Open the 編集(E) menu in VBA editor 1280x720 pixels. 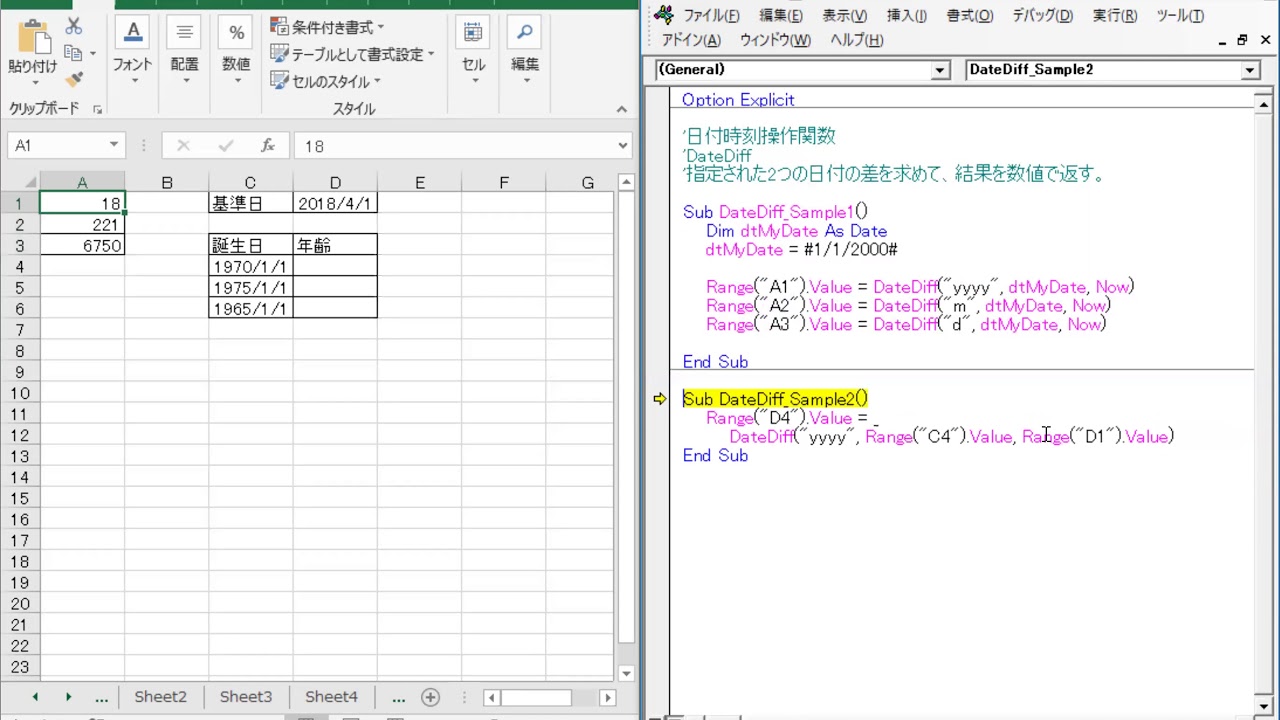[x=781, y=16]
